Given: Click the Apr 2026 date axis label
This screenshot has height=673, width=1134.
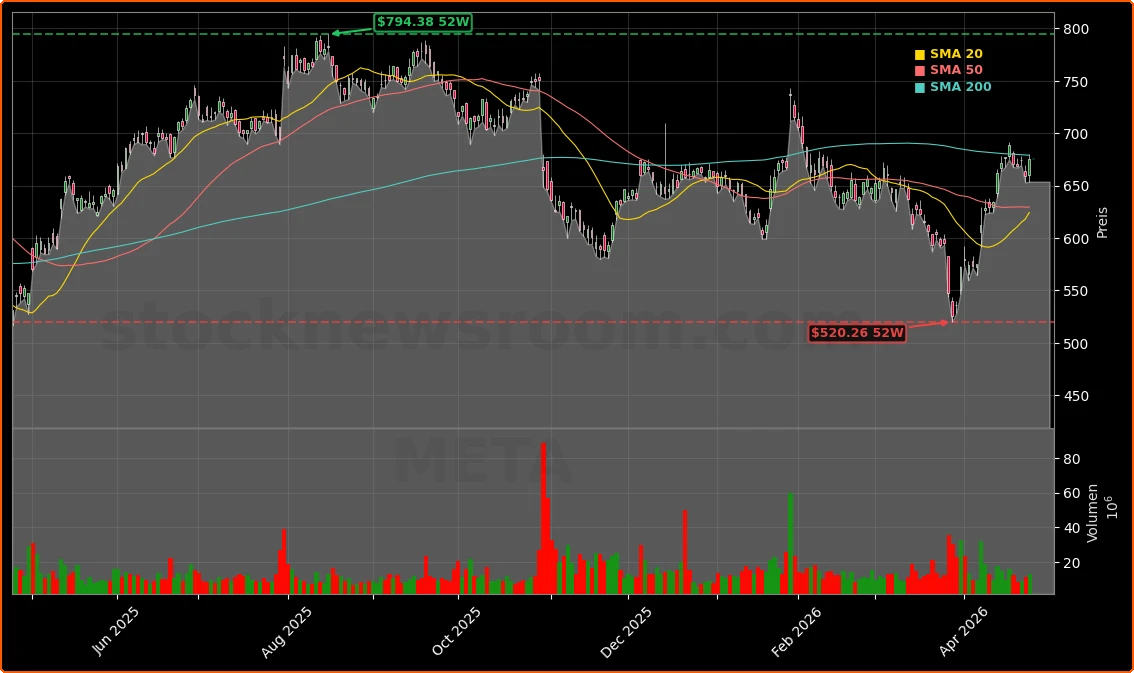Looking at the screenshot, I should click(x=962, y=632).
